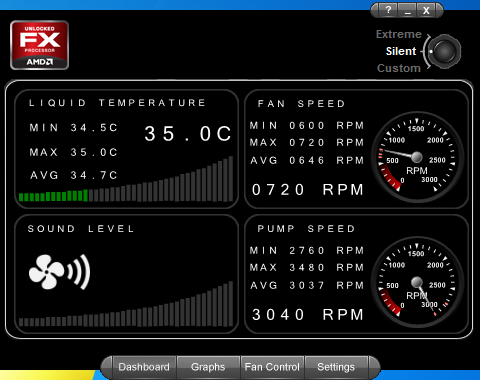Viewport: 480px width, 380px height.
Task: Open the Settings tab
Action: pyautogui.click(x=336, y=367)
